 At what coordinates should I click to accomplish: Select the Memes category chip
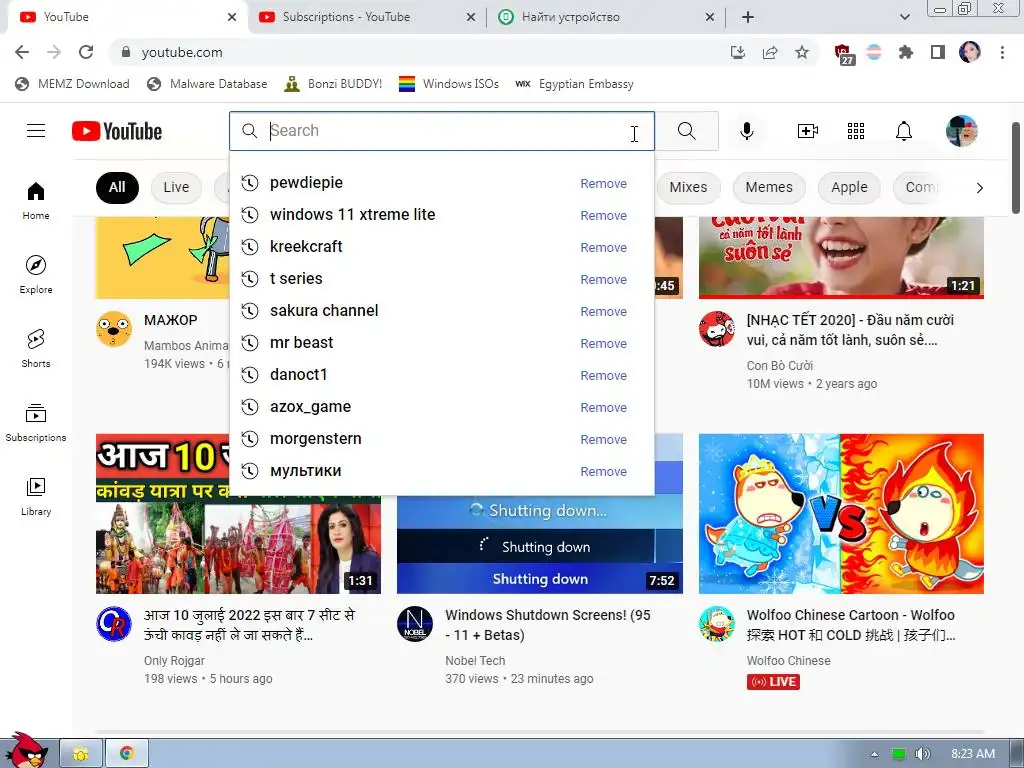click(769, 187)
